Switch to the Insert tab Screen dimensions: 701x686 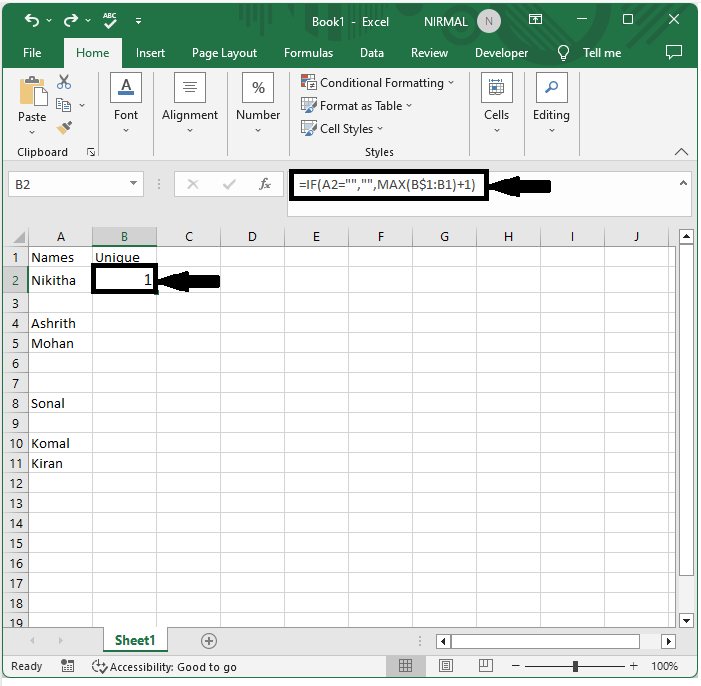150,53
